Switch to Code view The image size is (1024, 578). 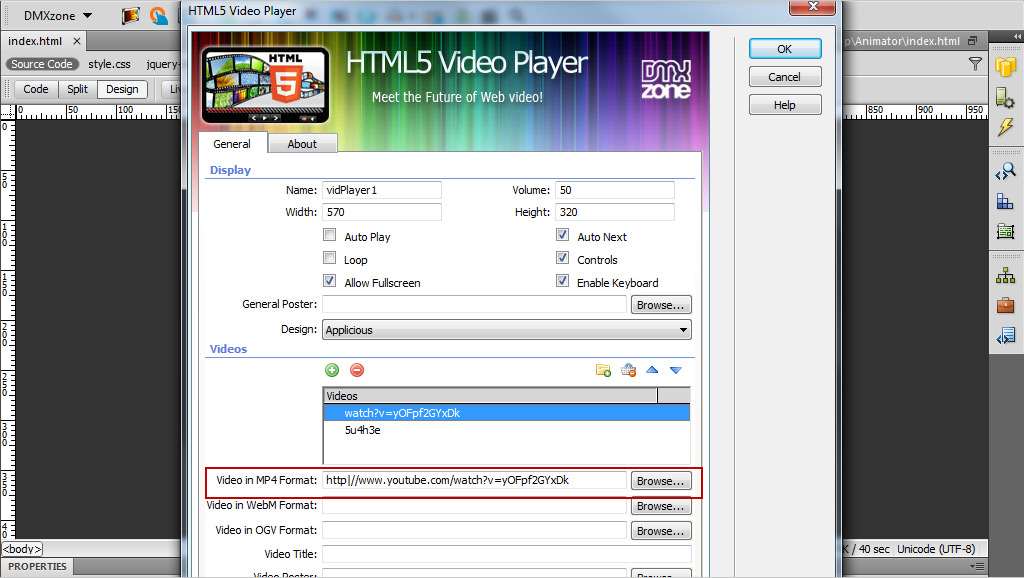(x=36, y=89)
